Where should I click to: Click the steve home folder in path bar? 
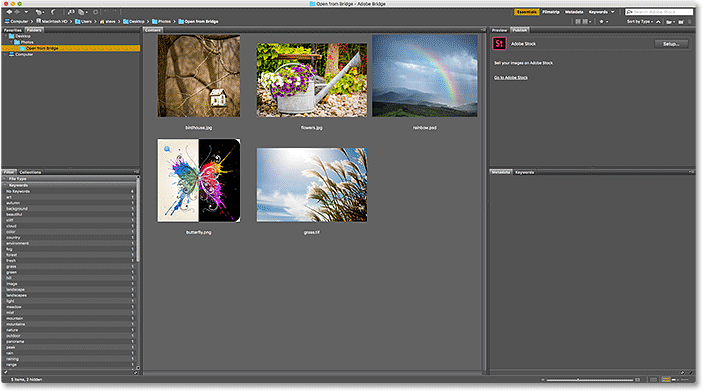(108, 21)
